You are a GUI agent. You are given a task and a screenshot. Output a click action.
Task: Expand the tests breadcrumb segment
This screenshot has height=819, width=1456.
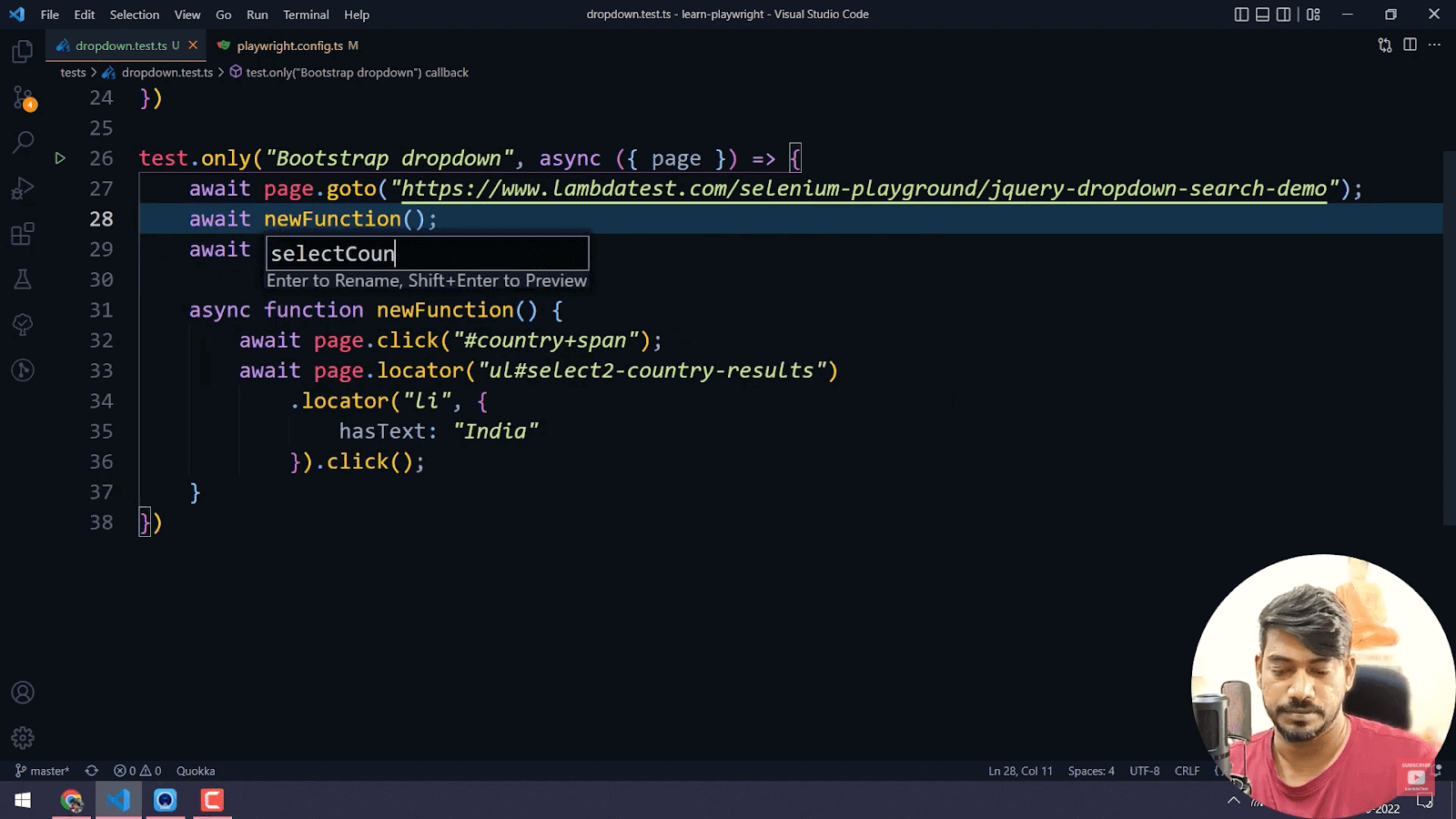coord(73,73)
